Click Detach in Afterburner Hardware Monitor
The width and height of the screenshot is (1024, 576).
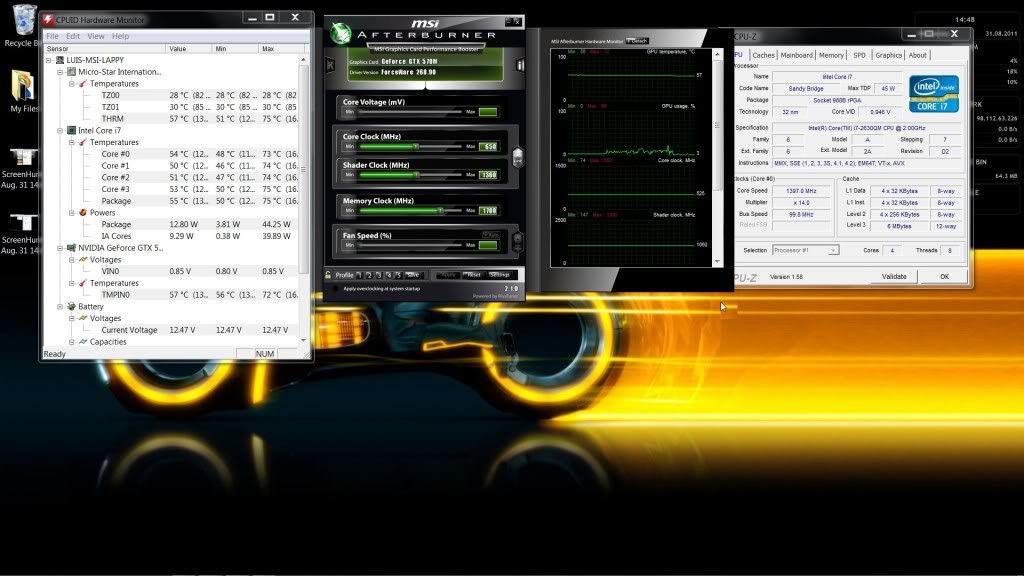(x=637, y=40)
